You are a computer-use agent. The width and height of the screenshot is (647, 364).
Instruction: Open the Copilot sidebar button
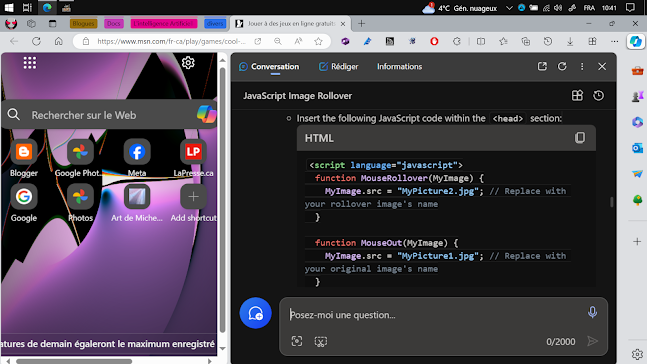636,41
